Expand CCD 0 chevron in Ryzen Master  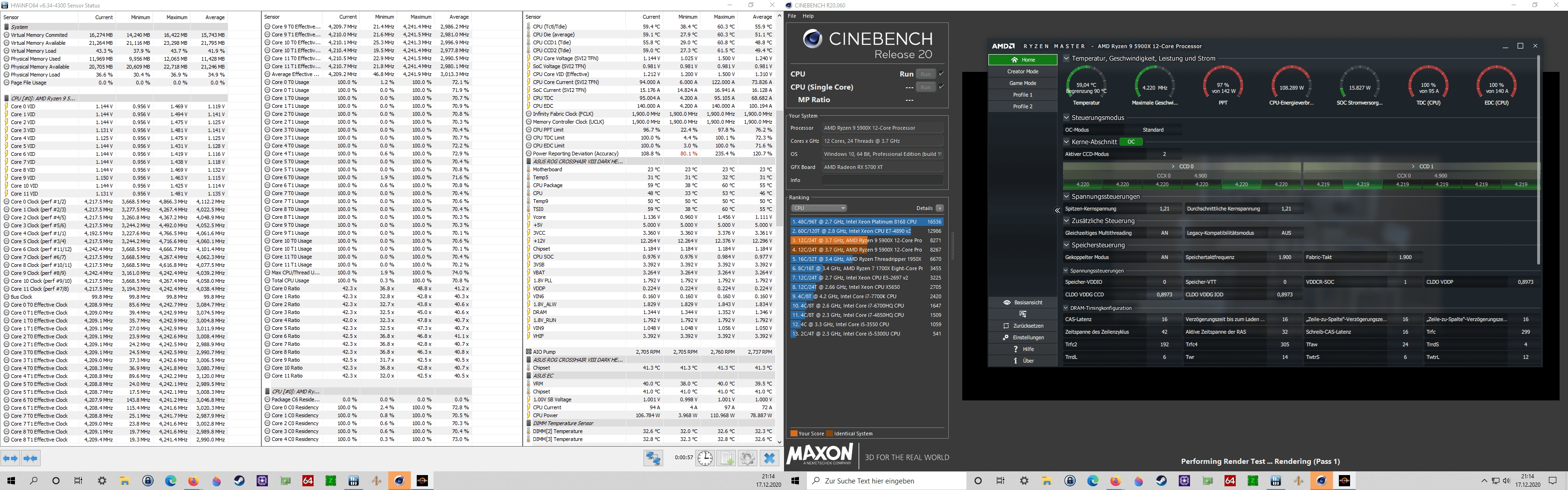(1174, 166)
